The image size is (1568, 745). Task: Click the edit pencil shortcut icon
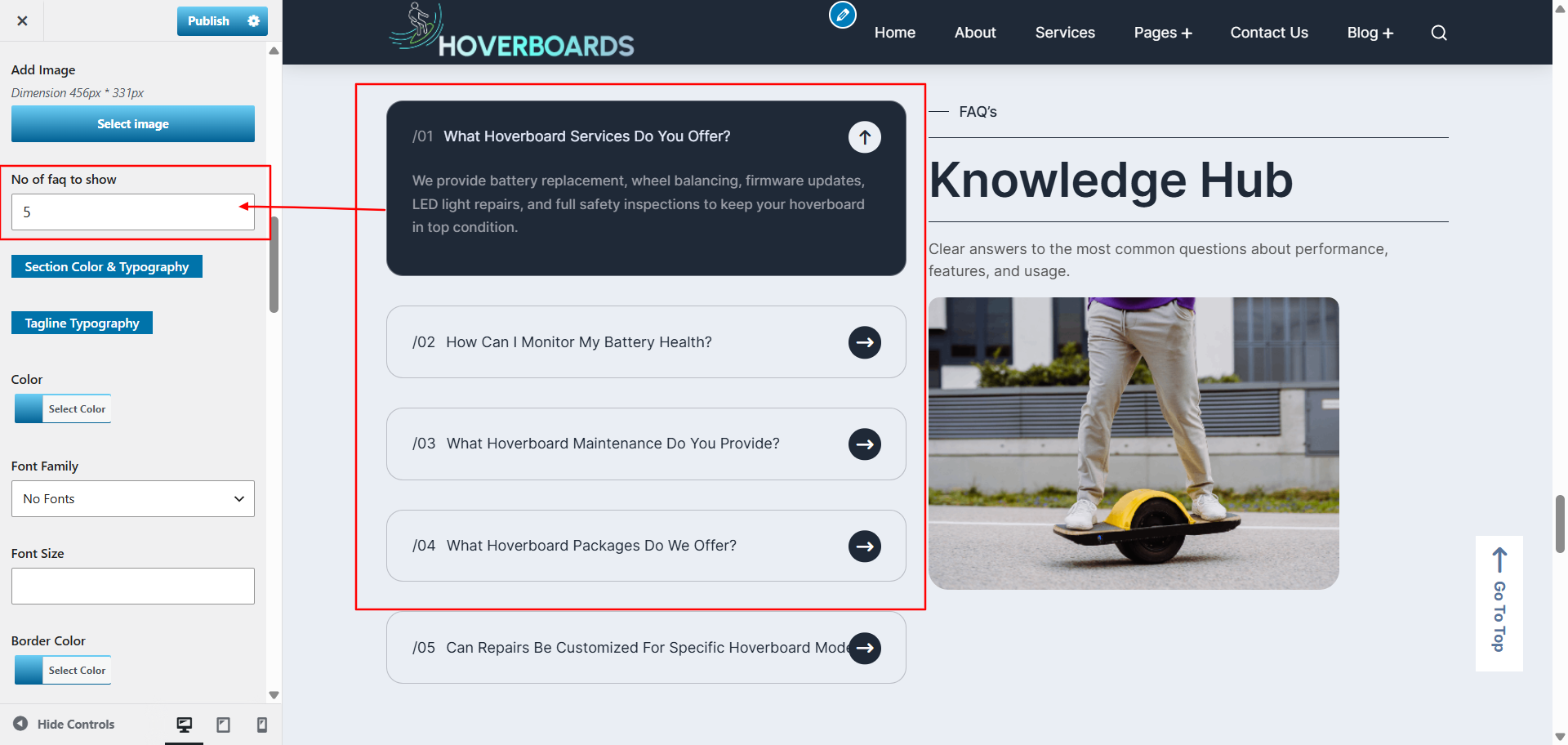pos(843,15)
